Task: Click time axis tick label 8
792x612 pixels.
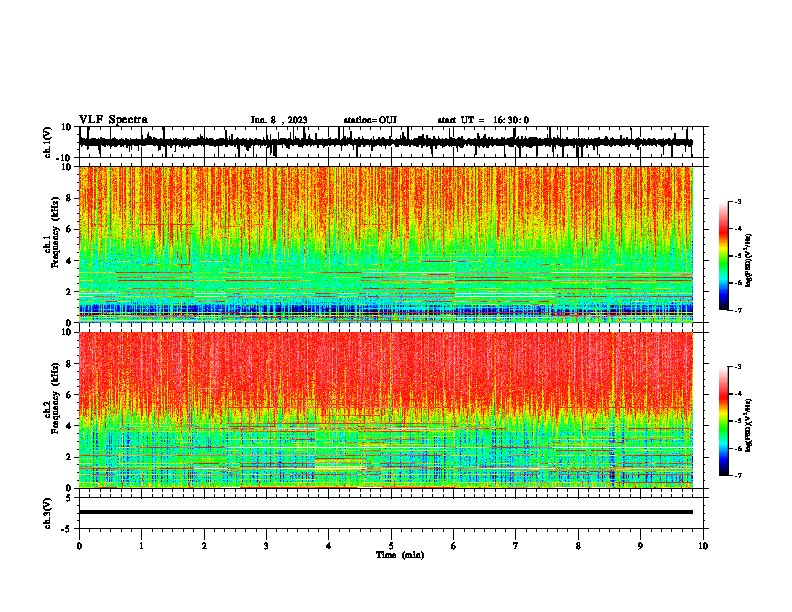Action: click(x=578, y=546)
